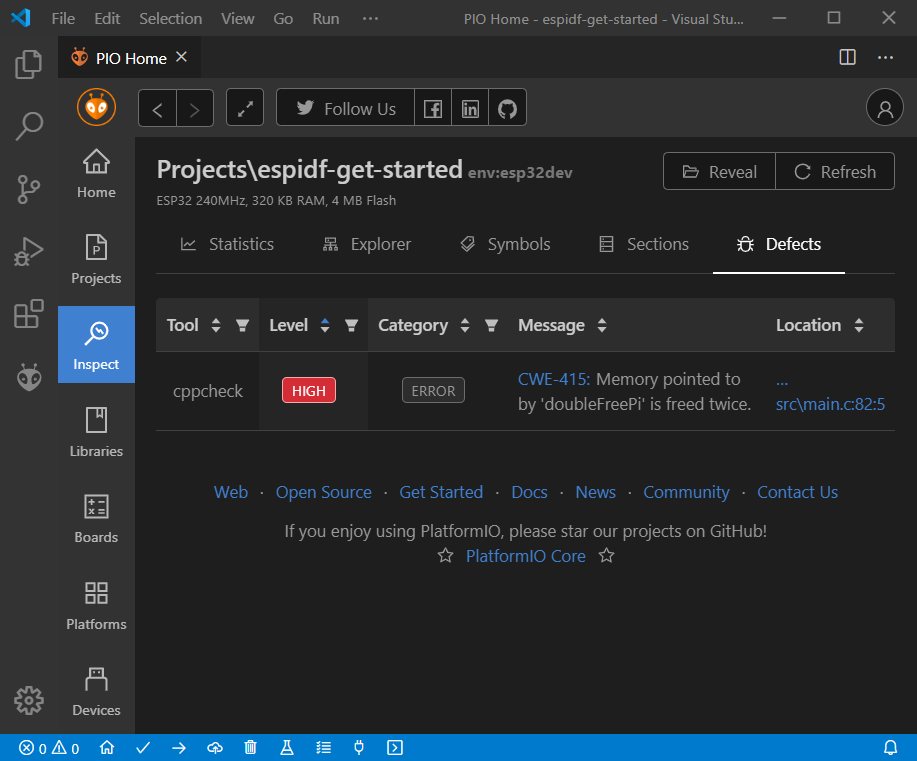Sort the table by Level column

pos(325,325)
